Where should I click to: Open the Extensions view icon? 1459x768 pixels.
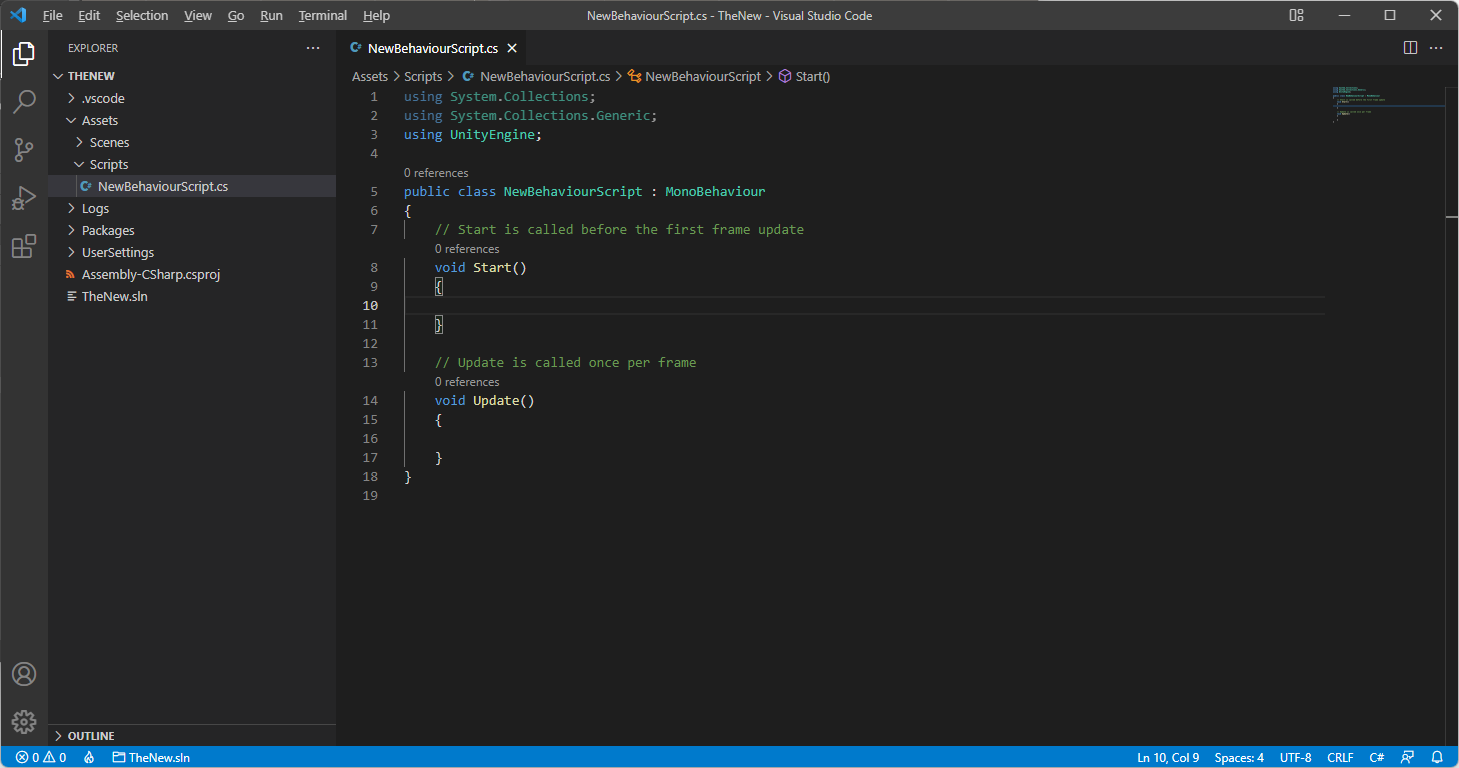tap(24, 246)
